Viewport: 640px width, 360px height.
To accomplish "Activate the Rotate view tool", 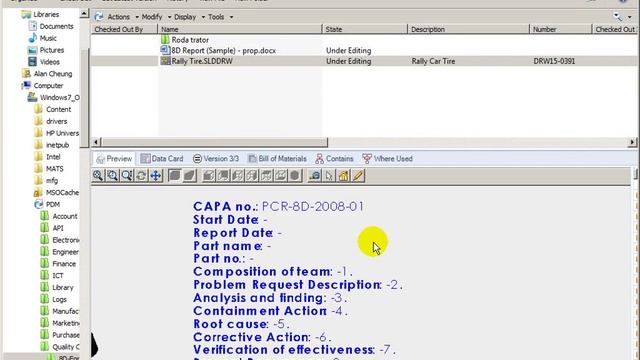I will tap(141, 176).
